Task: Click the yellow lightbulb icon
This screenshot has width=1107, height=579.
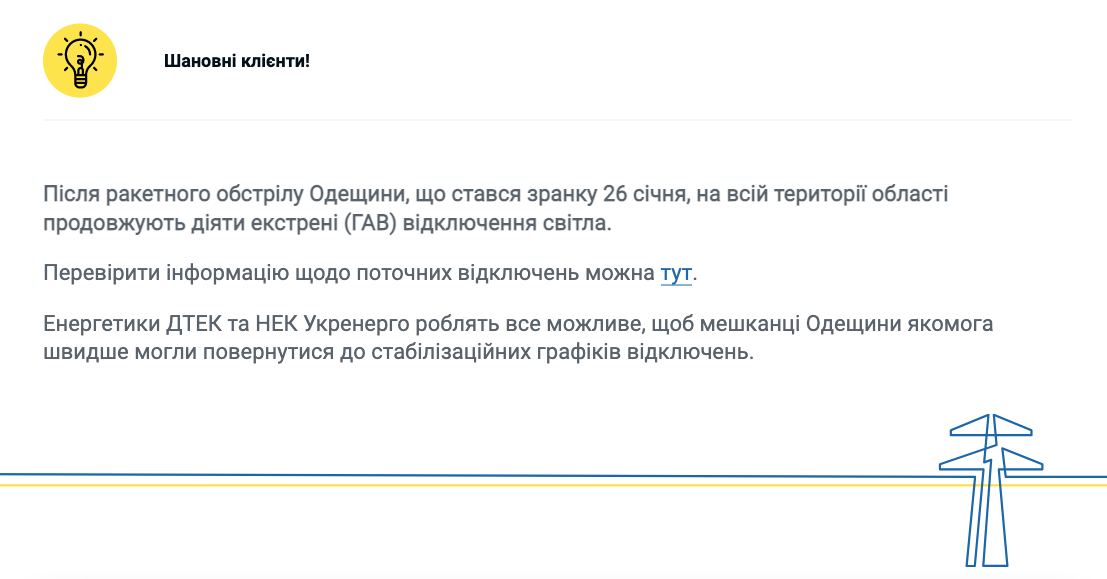Action: (80, 61)
